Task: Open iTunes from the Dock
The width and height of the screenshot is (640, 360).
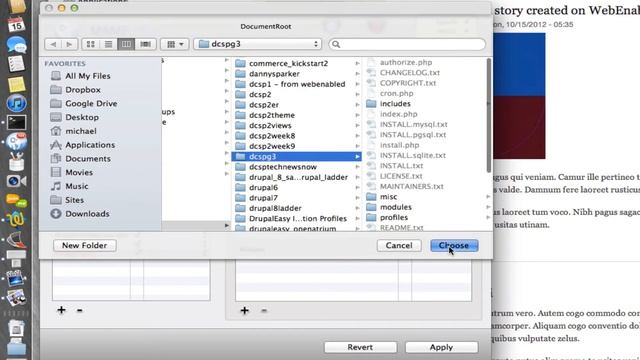Action: [16, 103]
